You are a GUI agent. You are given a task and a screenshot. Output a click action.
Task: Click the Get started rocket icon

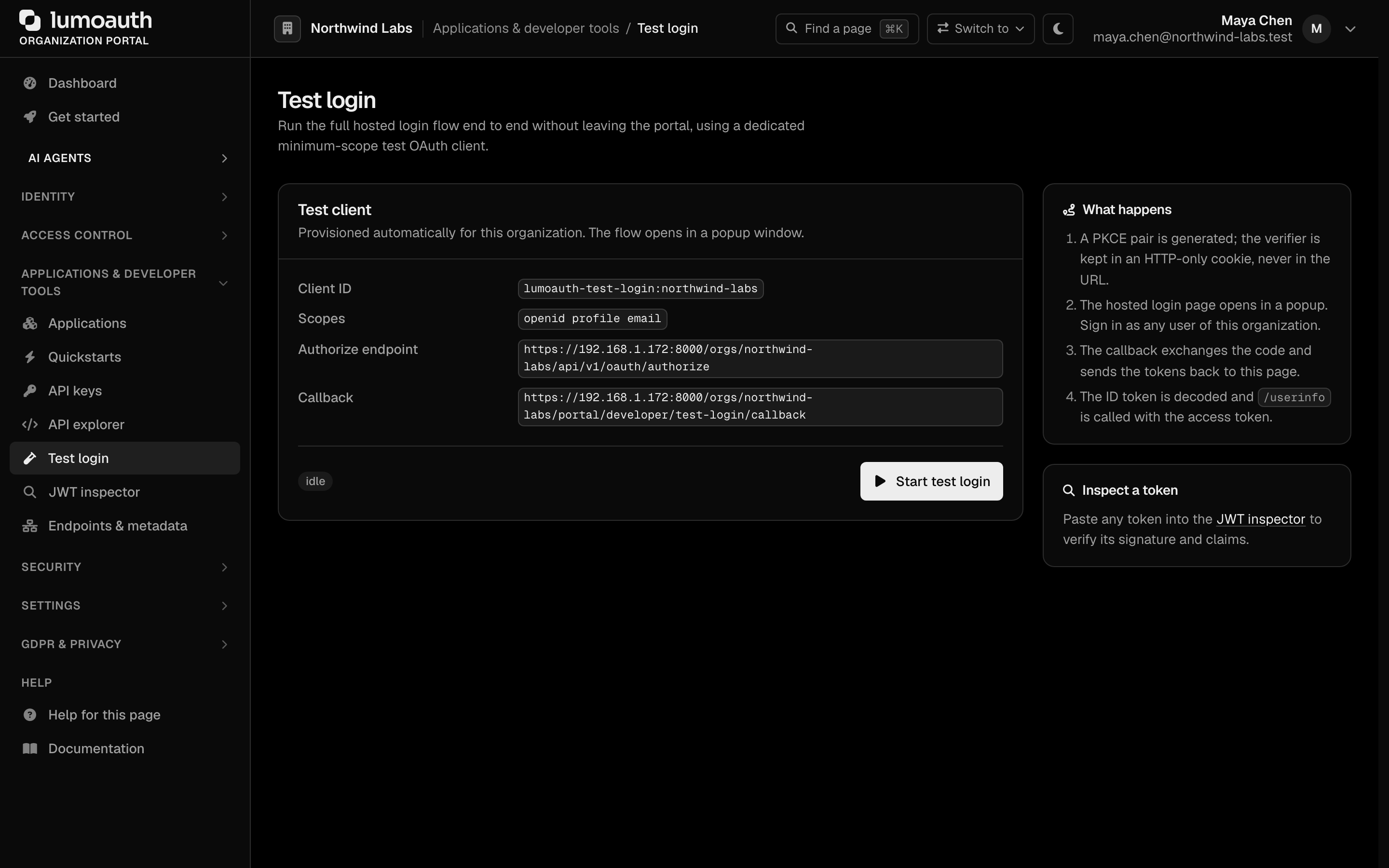click(x=30, y=117)
